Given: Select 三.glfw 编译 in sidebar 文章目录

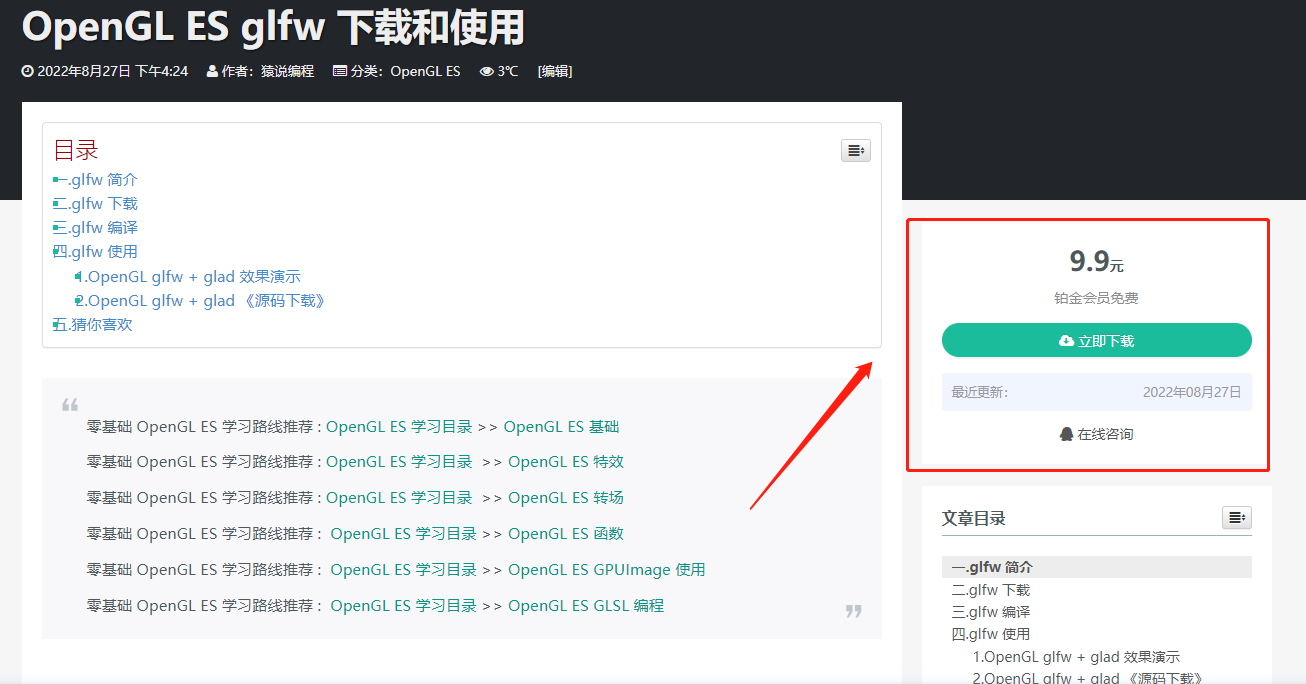Looking at the screenshot, I should 991,612.
